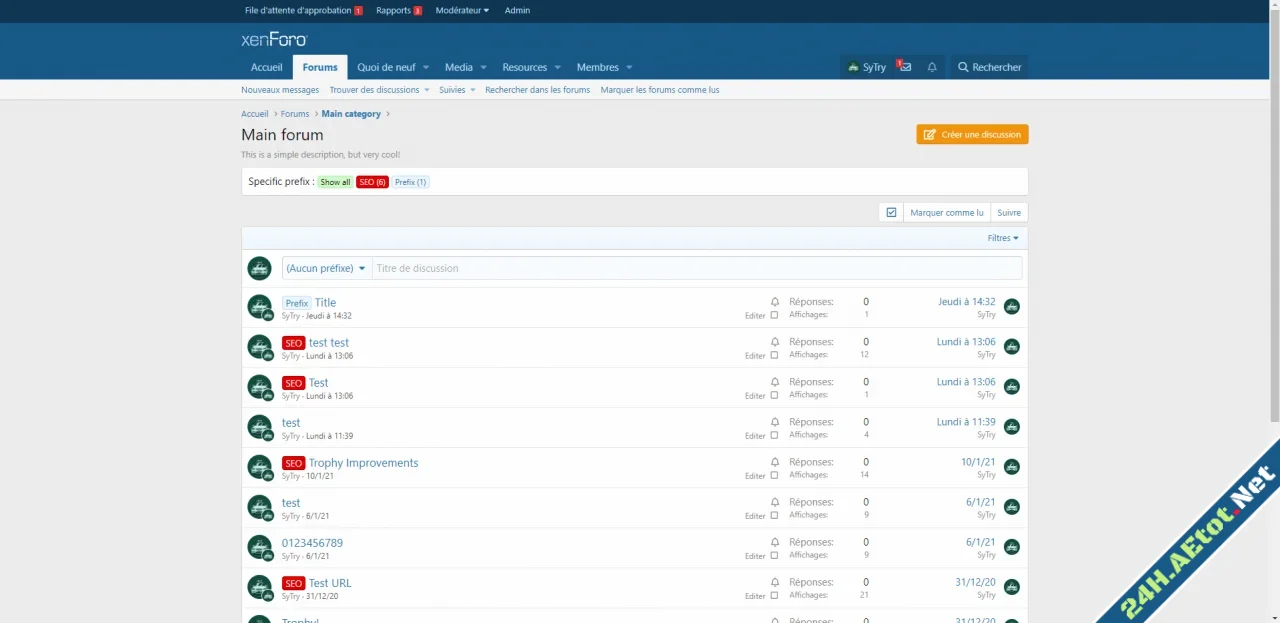Image resolution: width=1280 pixels, height=623 pixels.
Task: Open the inbox envelope icon
Action: pos(904,67)
